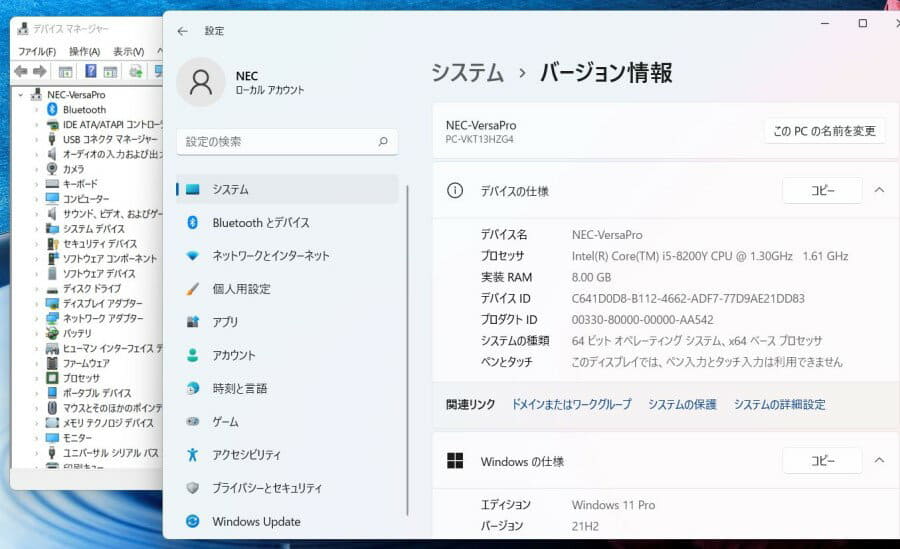Image resolution: width=900 pixels, height=549 pixels.
Task: Click コピー for デバイスの仕様
Action: coord(822,191)
